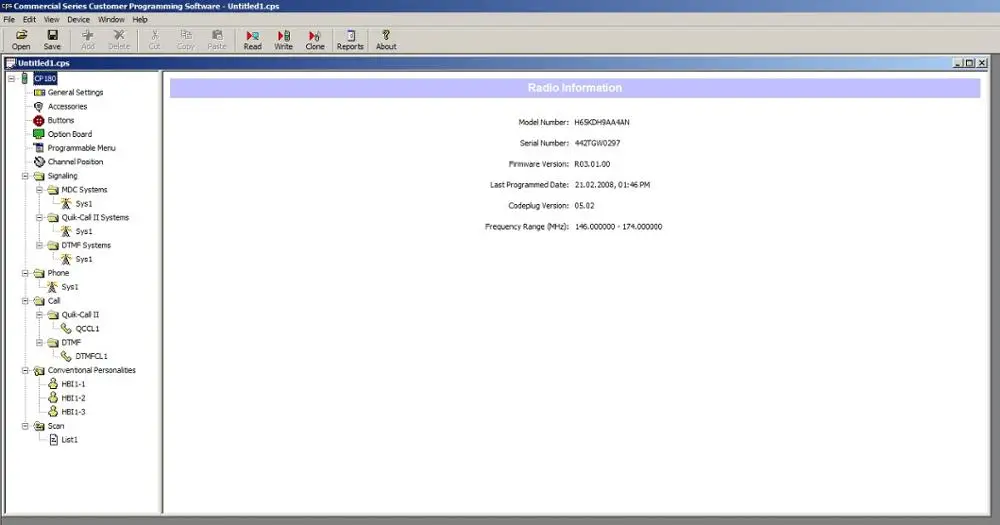Screen dimensions: 1000x525
Task: Click the red Buttons tree icon
Action: point(39,121)
